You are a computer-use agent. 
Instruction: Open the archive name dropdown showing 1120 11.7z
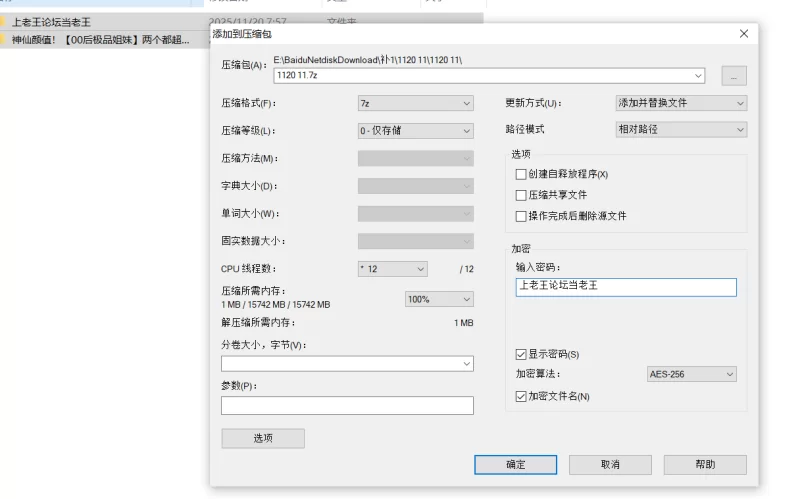489,76
